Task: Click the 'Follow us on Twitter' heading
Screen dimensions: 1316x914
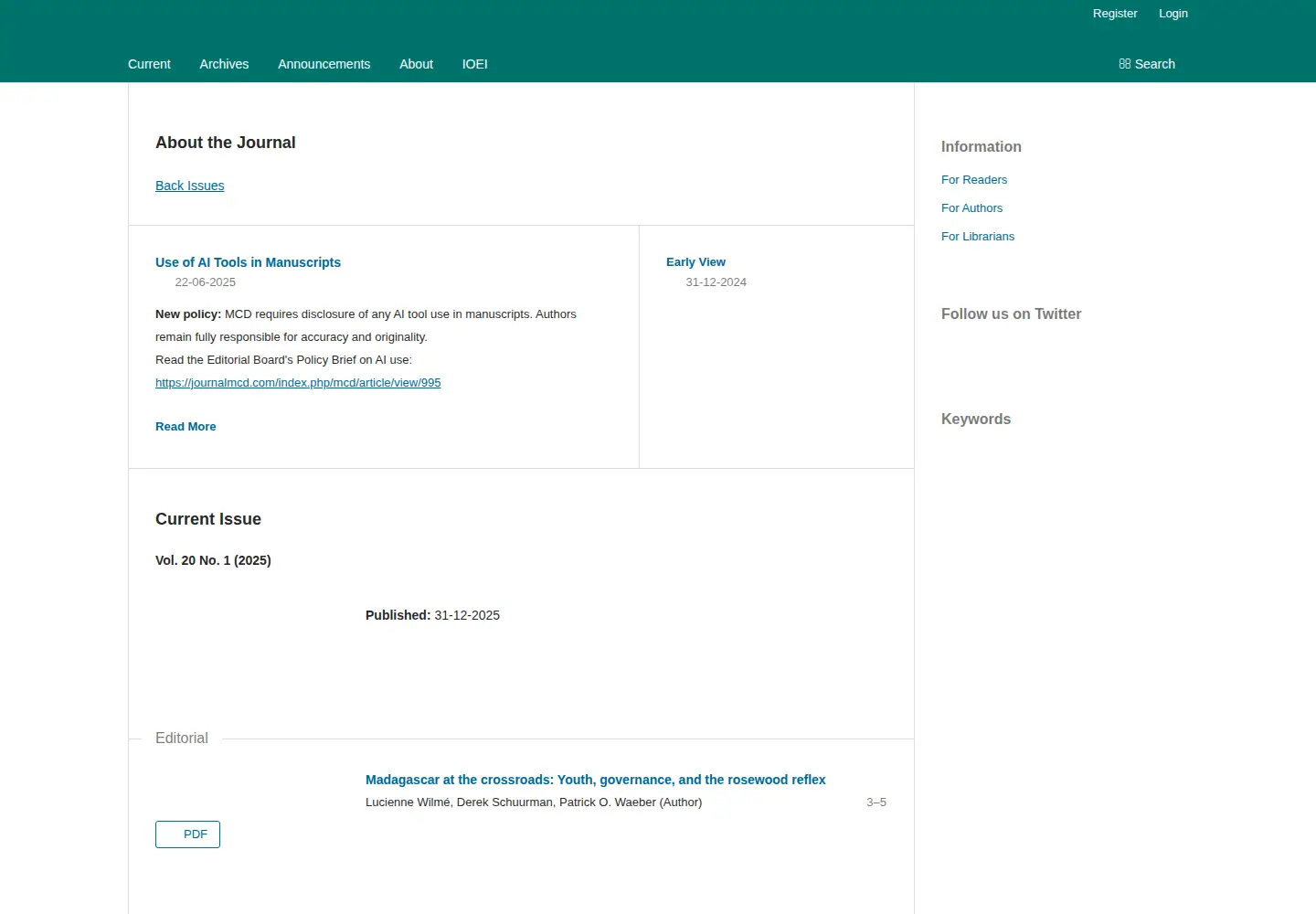Action: click(x=1011, y=314)
